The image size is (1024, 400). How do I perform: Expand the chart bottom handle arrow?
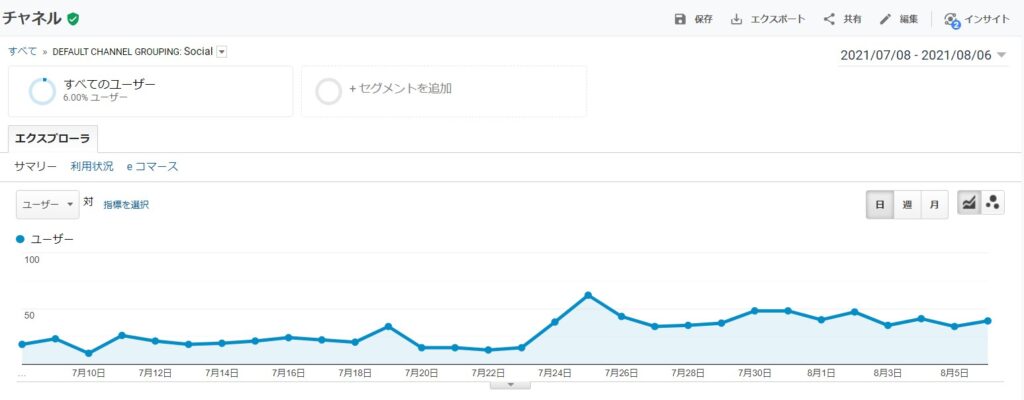[510, 385]
